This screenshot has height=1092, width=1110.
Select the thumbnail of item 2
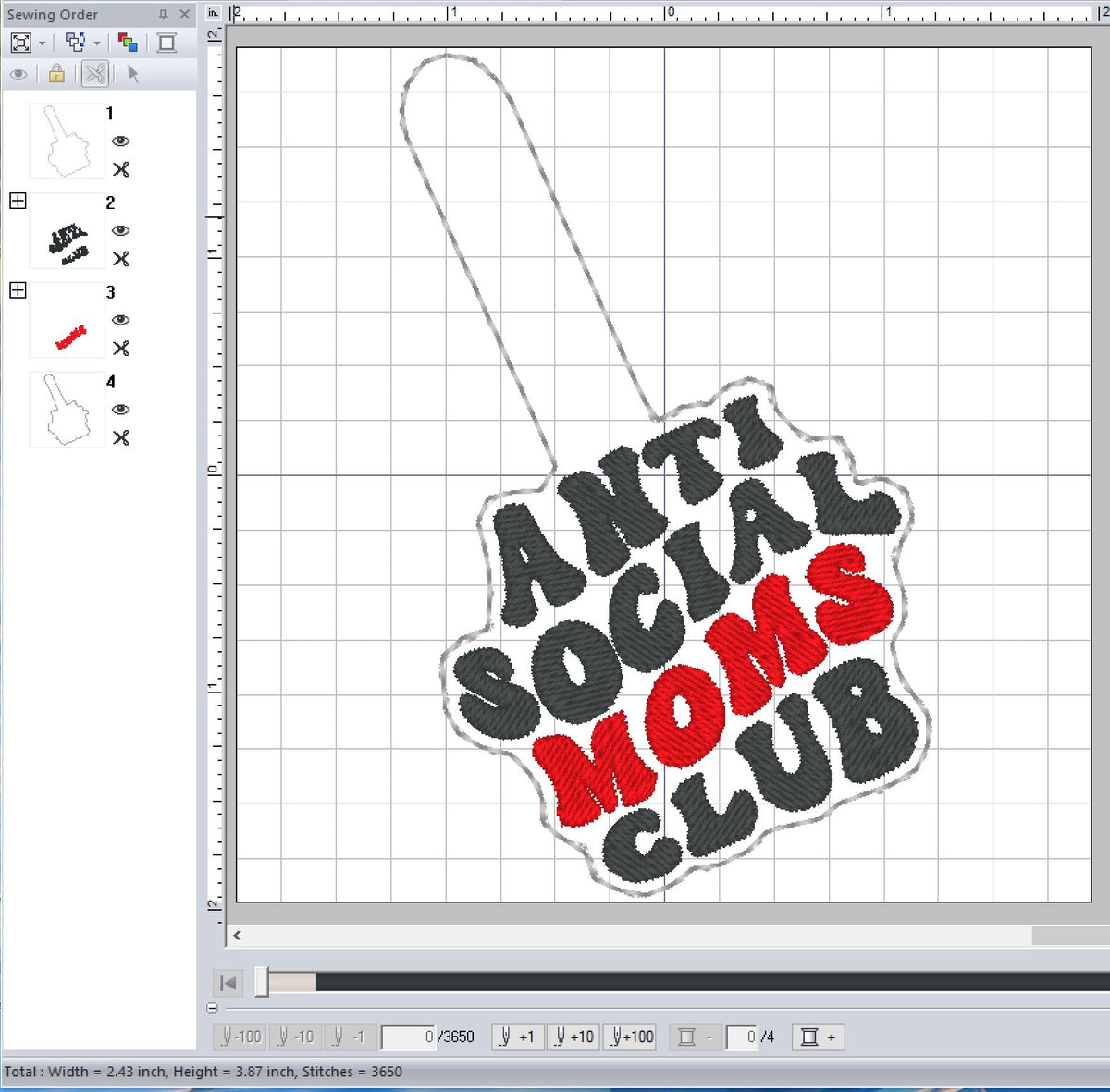pos(66,231)
